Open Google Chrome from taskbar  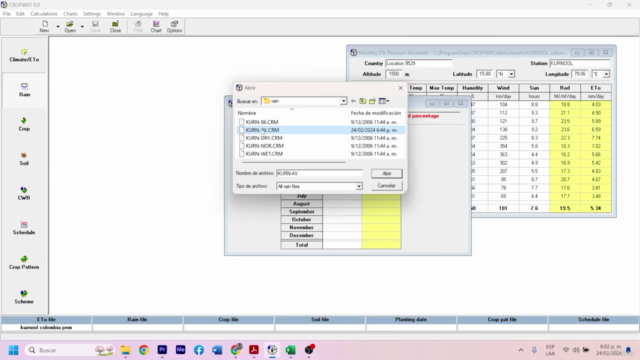pyautogui.click(x=144, y=350)
